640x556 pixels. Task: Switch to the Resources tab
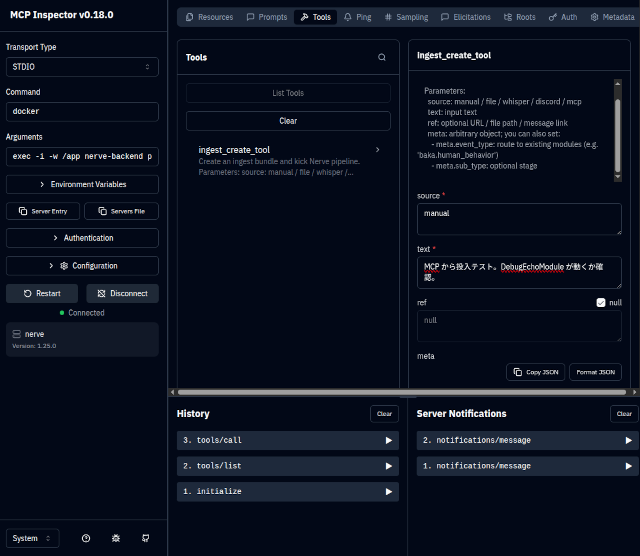(x=209, y=17)
